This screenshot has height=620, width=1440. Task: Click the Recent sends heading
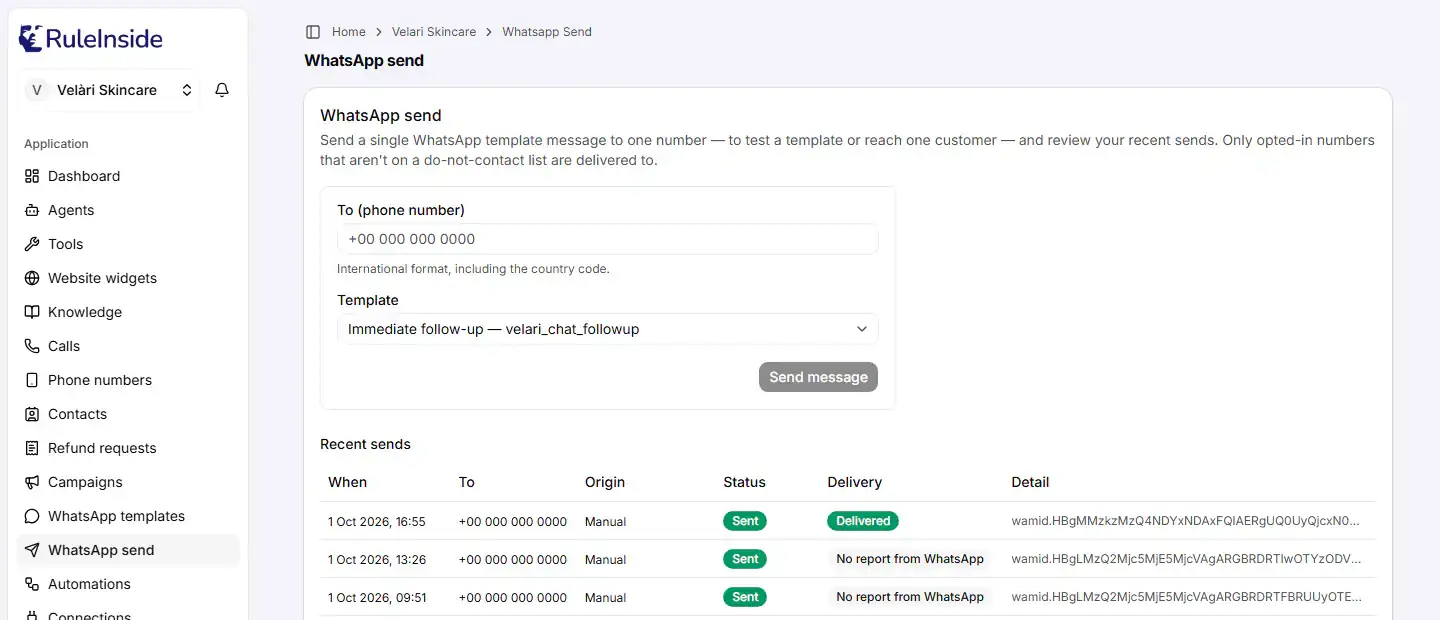[365, 444]
